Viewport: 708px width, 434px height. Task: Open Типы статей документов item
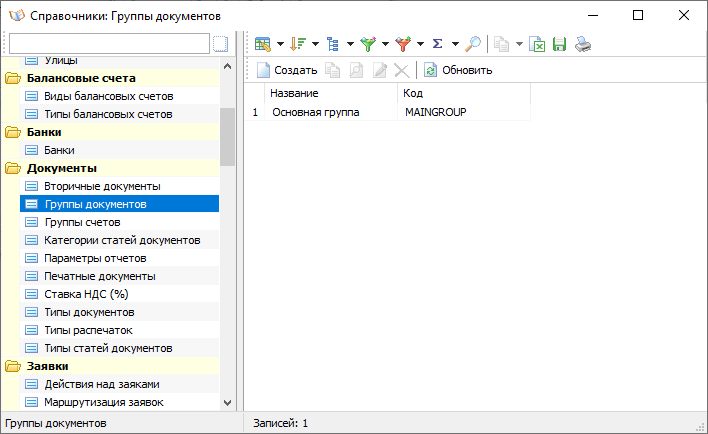(x=108, y=348)
